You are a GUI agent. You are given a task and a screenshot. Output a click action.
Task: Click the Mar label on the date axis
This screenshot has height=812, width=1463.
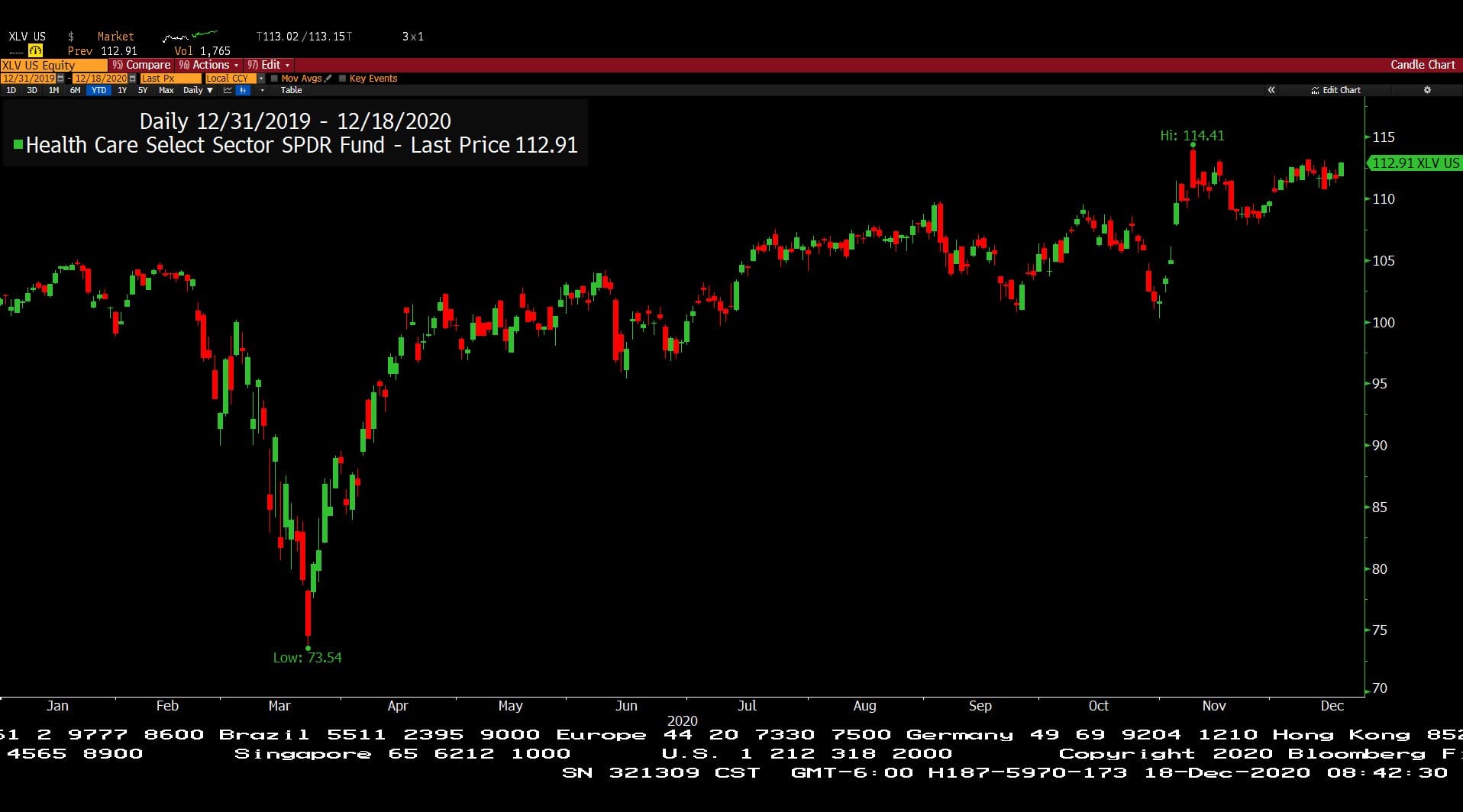279,705
